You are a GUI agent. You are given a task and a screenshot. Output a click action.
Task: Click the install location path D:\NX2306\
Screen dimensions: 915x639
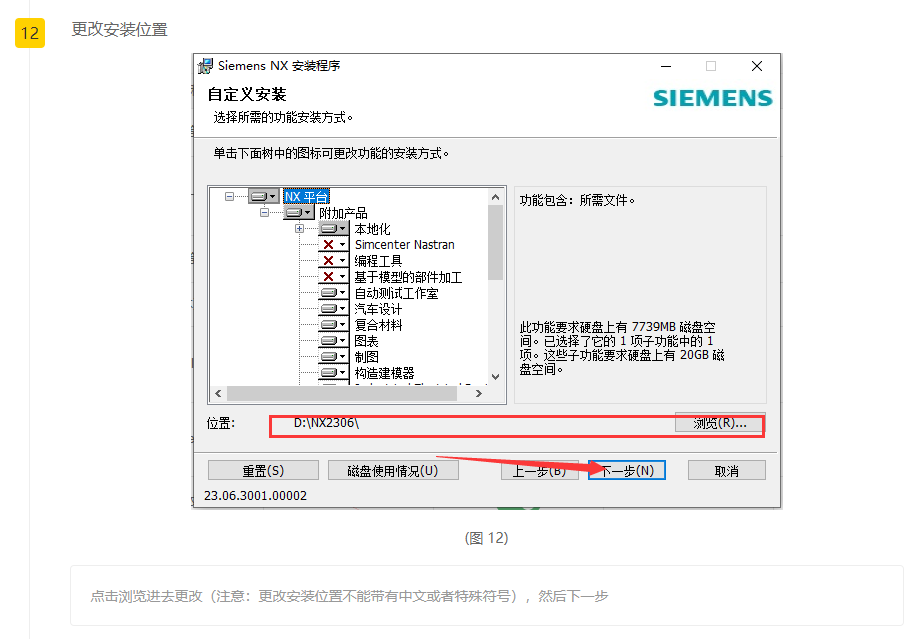(326, 422)
